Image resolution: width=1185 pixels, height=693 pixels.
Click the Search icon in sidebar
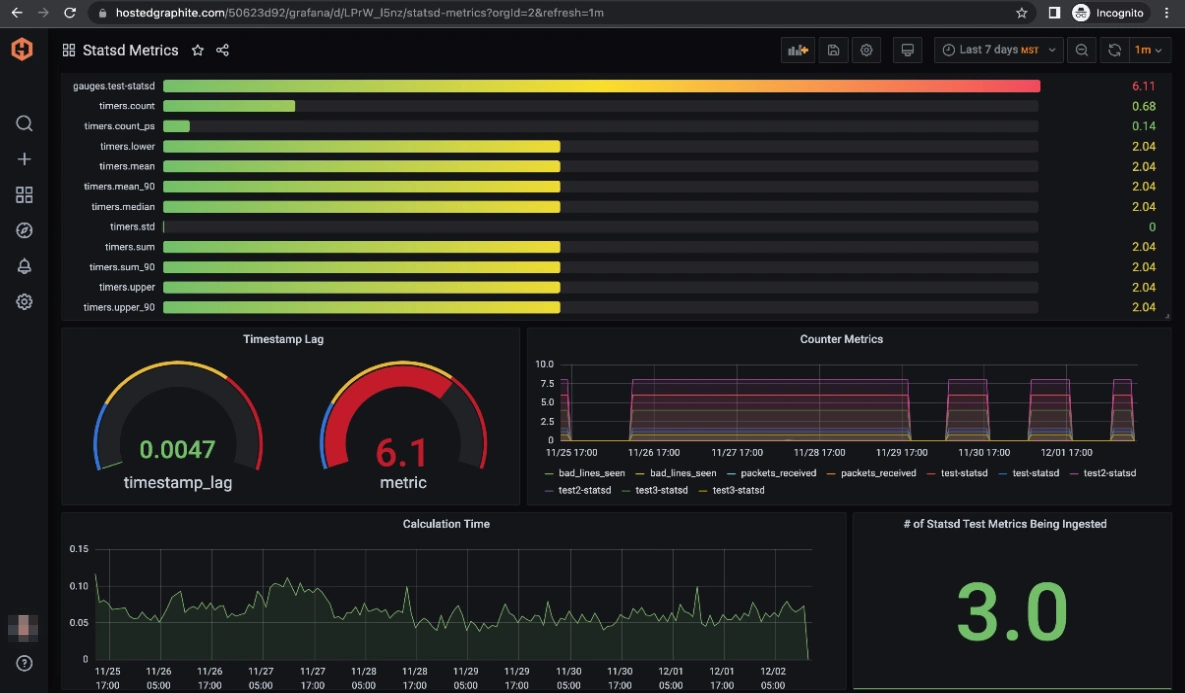click(24, 124)
